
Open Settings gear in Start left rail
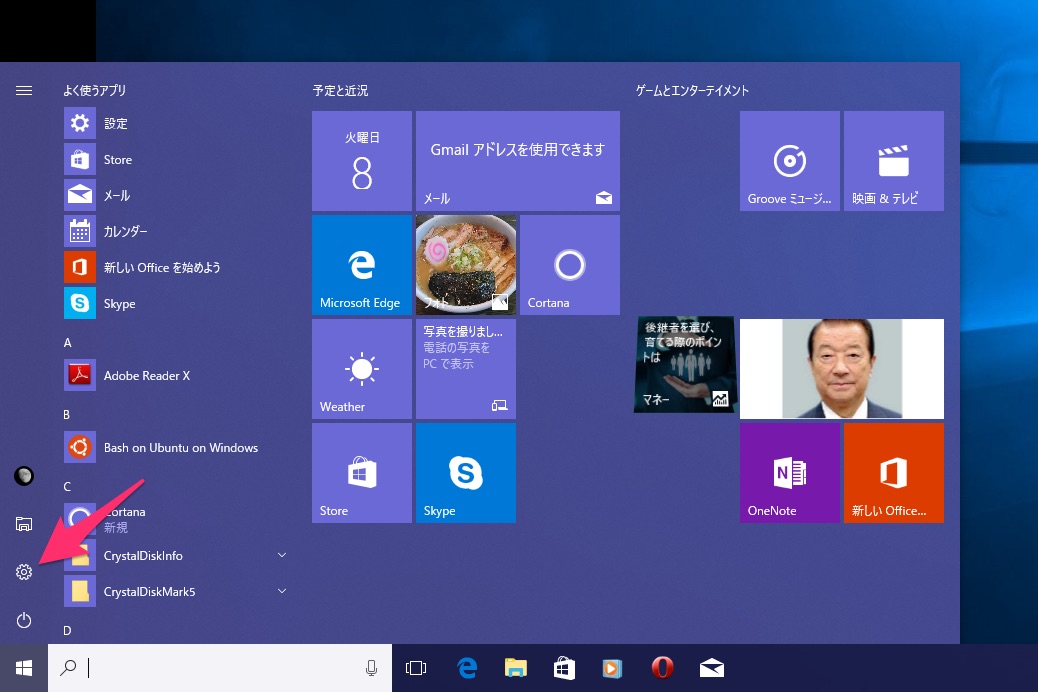click(x=24, y=571)
